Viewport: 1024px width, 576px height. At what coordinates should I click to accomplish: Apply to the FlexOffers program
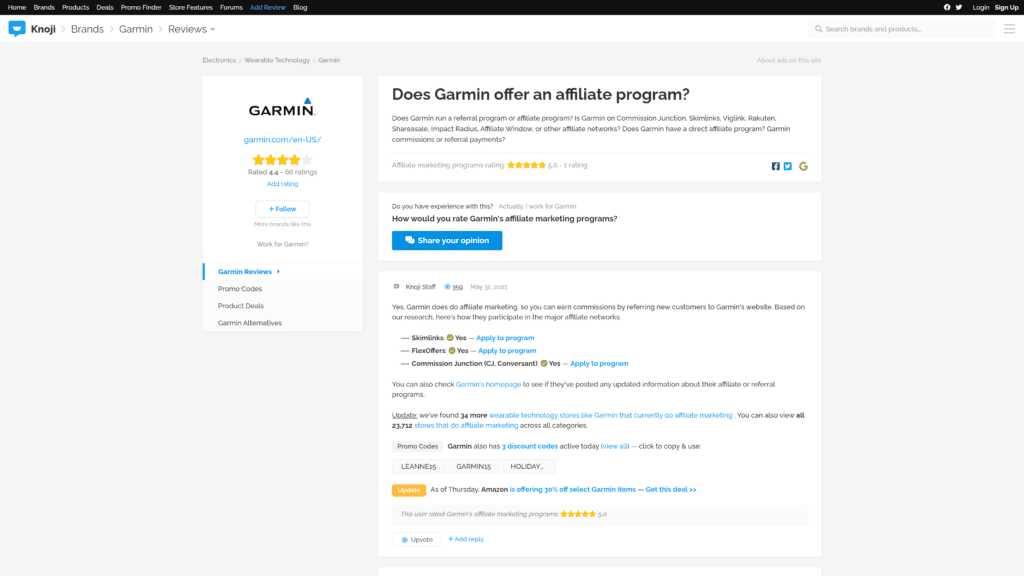click(507, 351)
